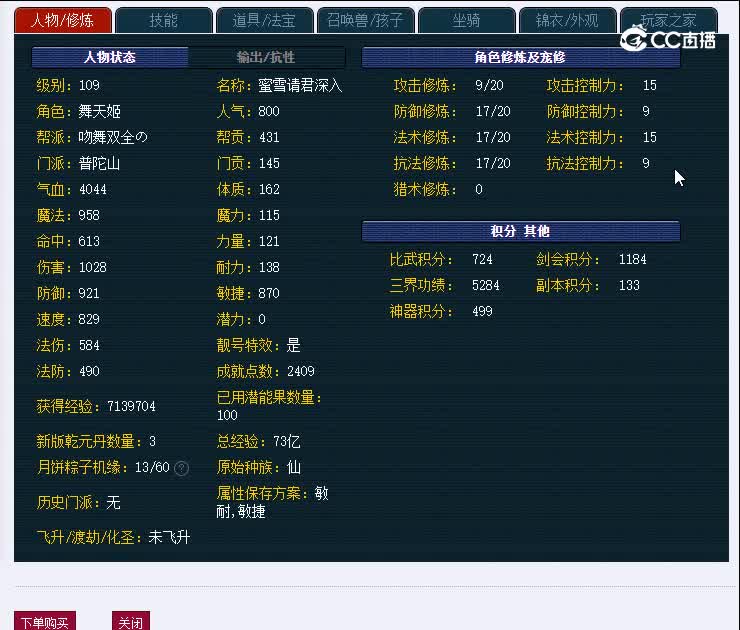Open the 玩家之家 tab
Screen dimensions: 740x630
(x=669, y=20)
